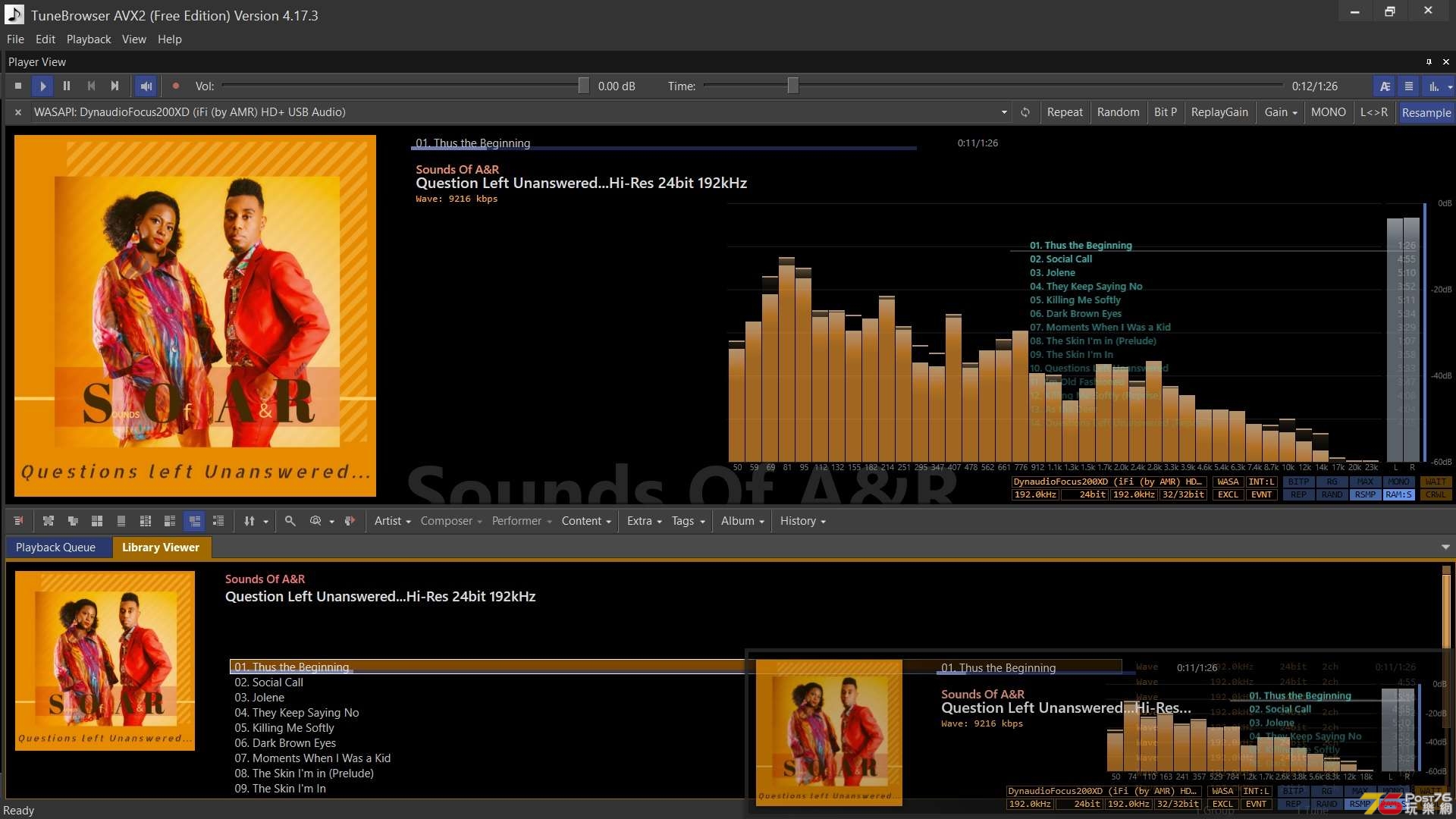Go to the previous track
Viewport: 1456px width, 819px height.
[91, 86]
